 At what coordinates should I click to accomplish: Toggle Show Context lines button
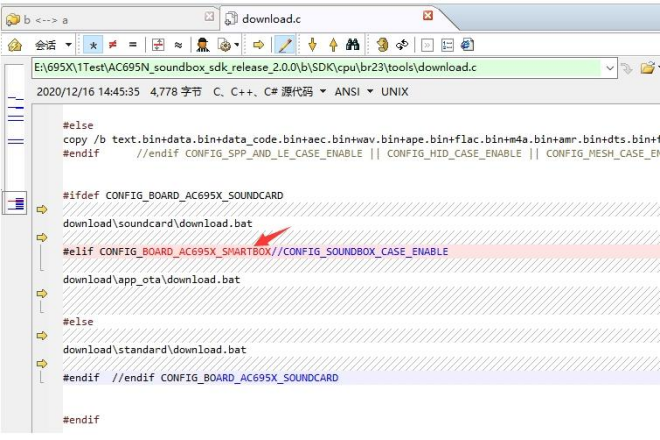point(158,45)
